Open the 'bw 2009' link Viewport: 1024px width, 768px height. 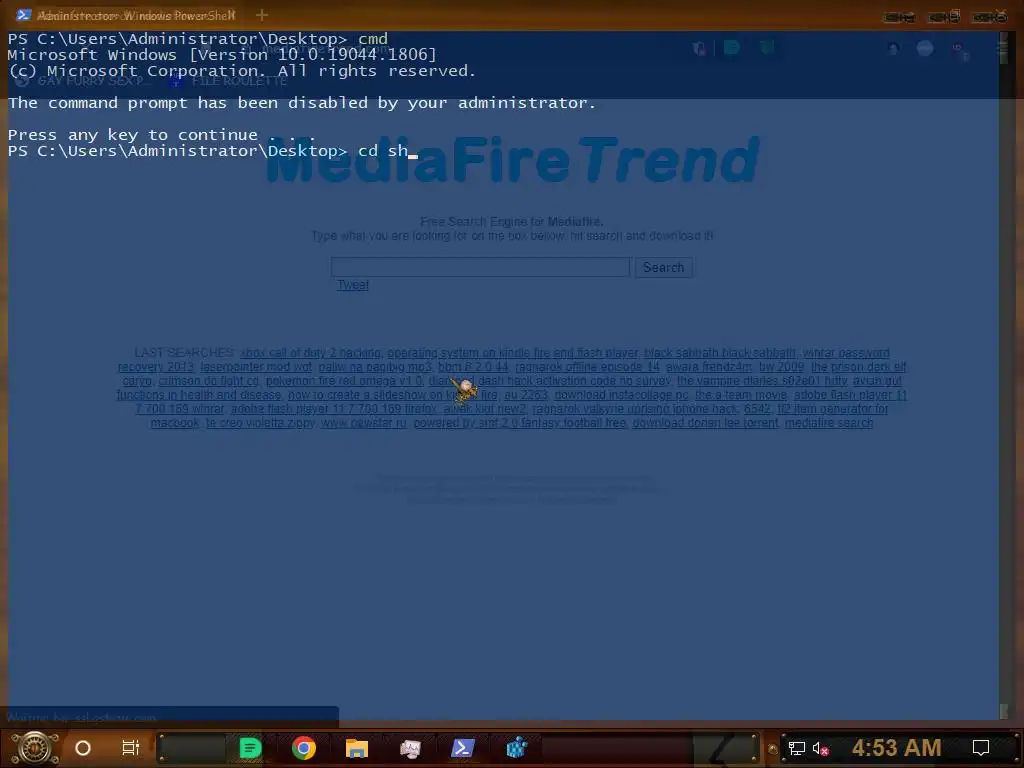click(x=781, y=367)
